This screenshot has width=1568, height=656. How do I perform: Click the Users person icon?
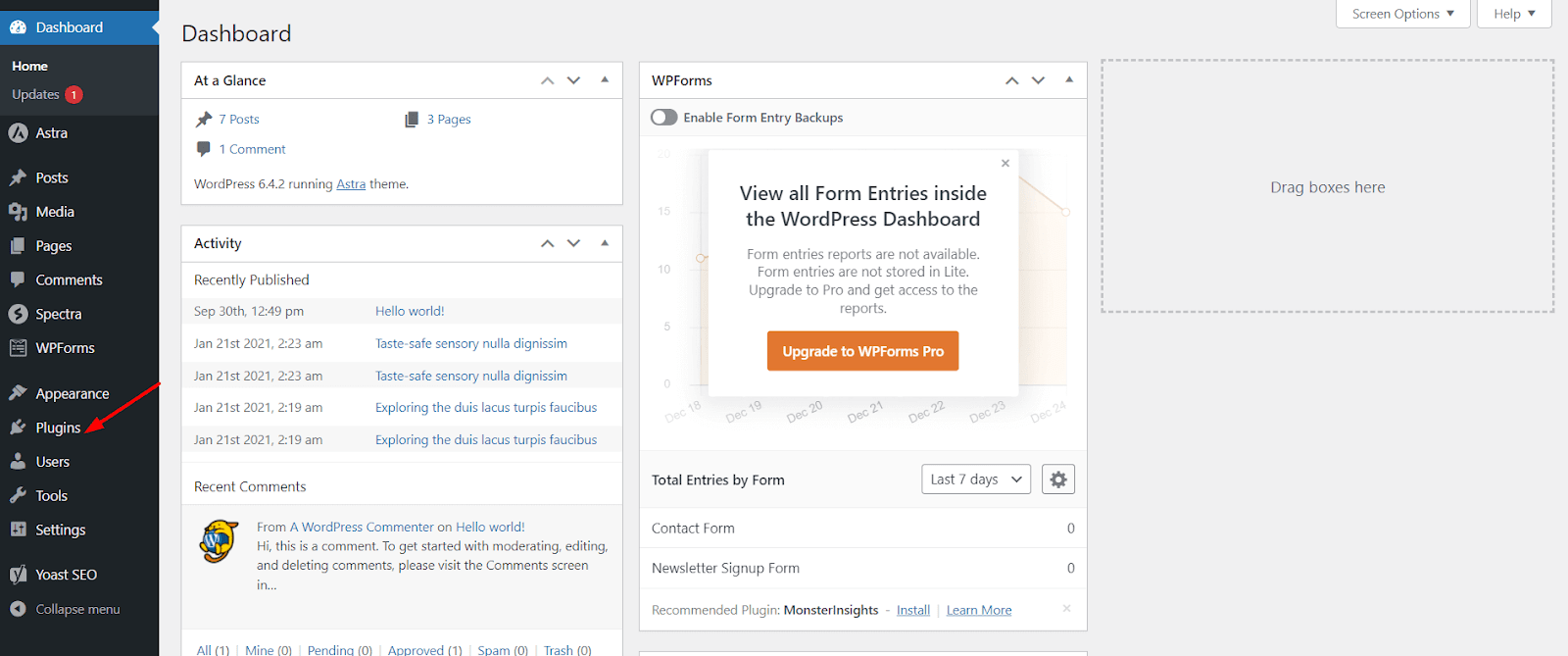[18, 462]
